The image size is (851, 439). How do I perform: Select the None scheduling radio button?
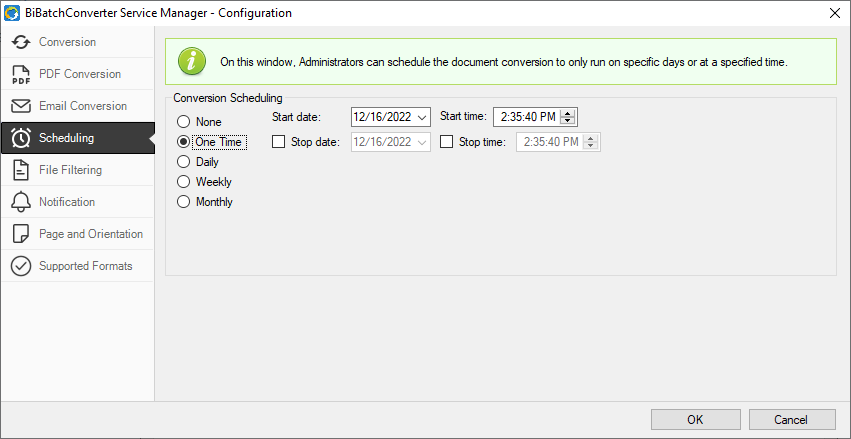click(x=184, y=122)
